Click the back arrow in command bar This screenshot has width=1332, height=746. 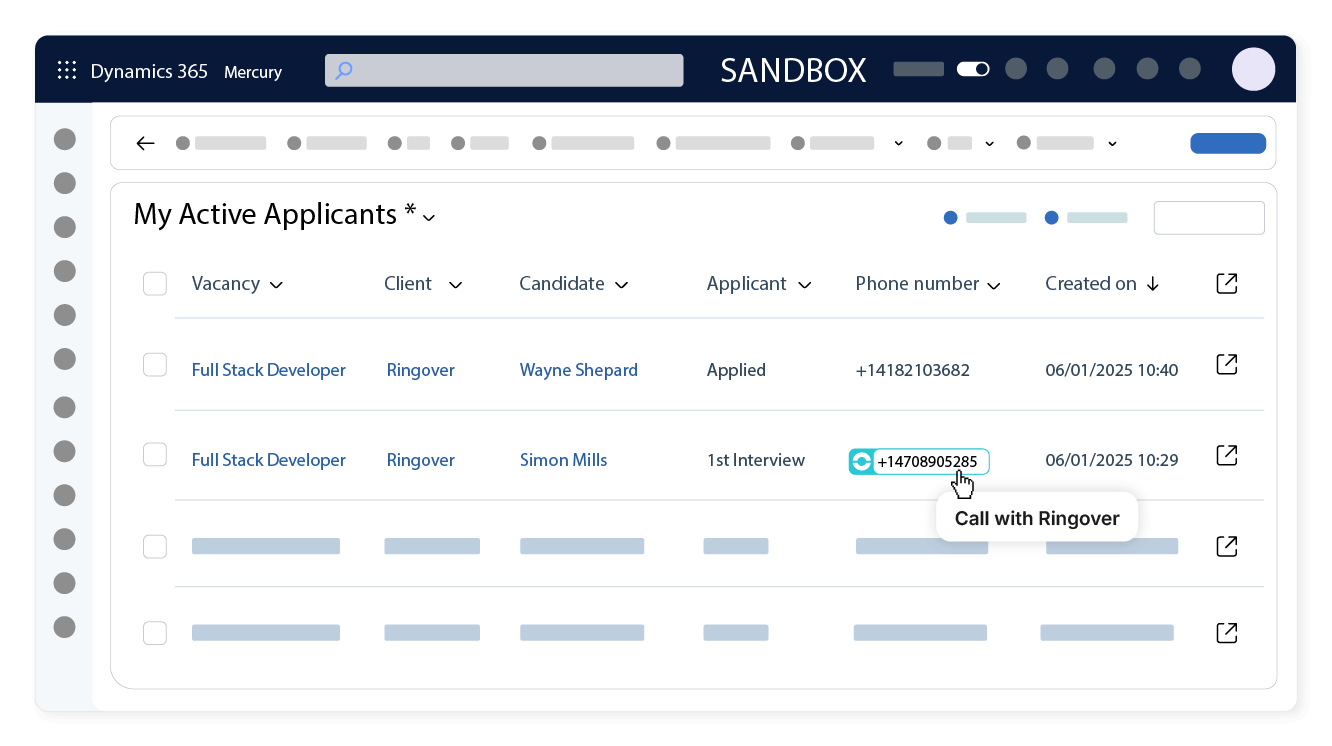(x=146, y=143)
